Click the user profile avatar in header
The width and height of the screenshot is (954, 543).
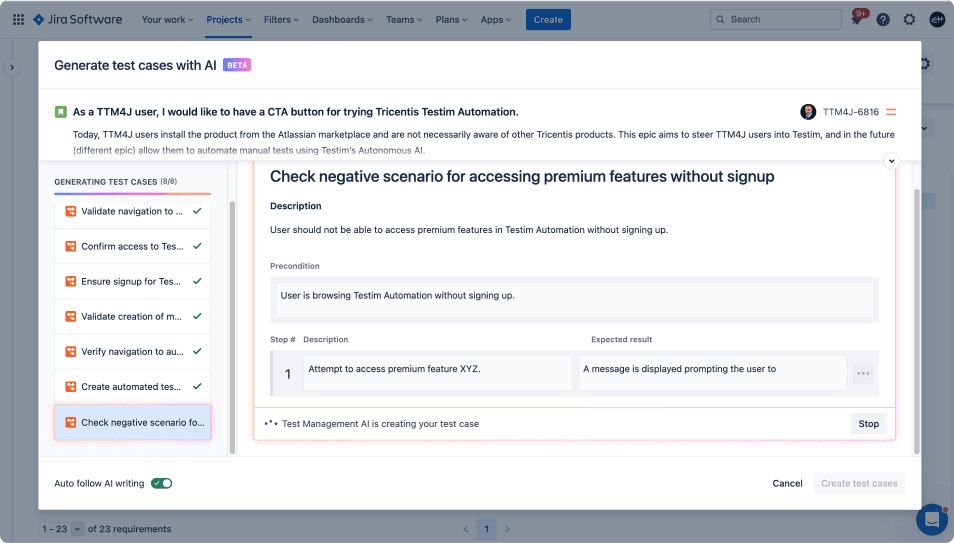[937, 19]
